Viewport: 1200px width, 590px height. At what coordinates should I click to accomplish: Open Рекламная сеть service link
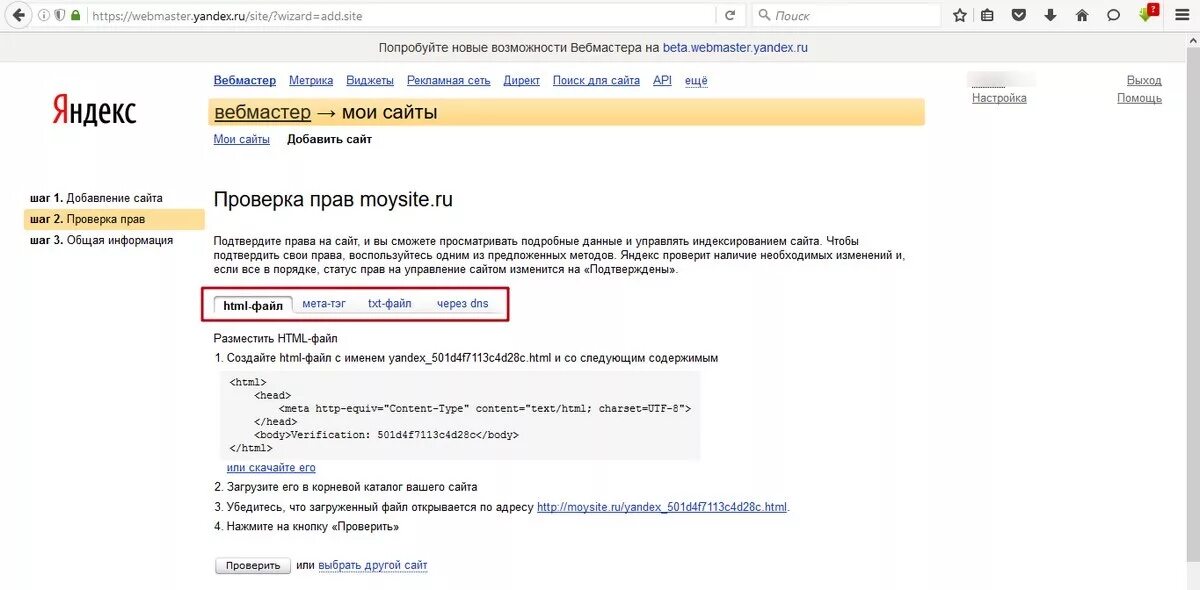click(x=449, y=80)
